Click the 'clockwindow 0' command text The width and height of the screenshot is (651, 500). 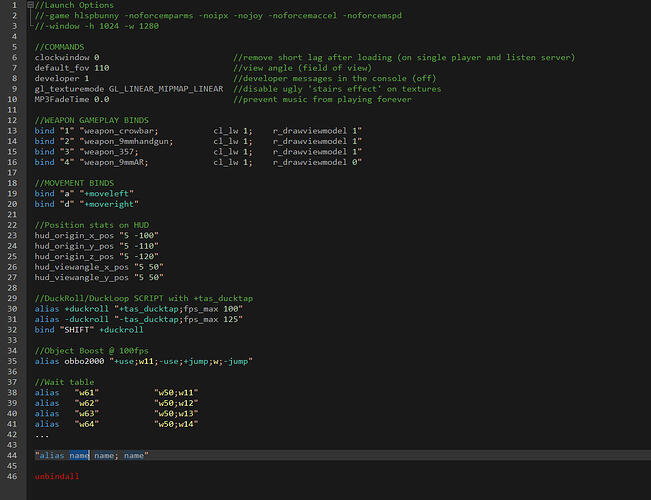(x=67, y=57)
